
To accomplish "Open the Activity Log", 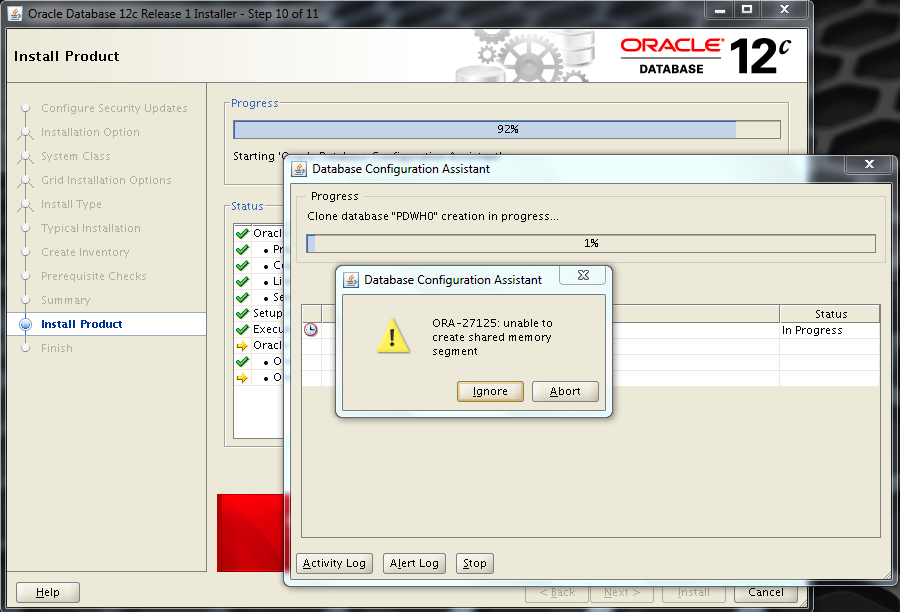I will click(x=334, y=563).
